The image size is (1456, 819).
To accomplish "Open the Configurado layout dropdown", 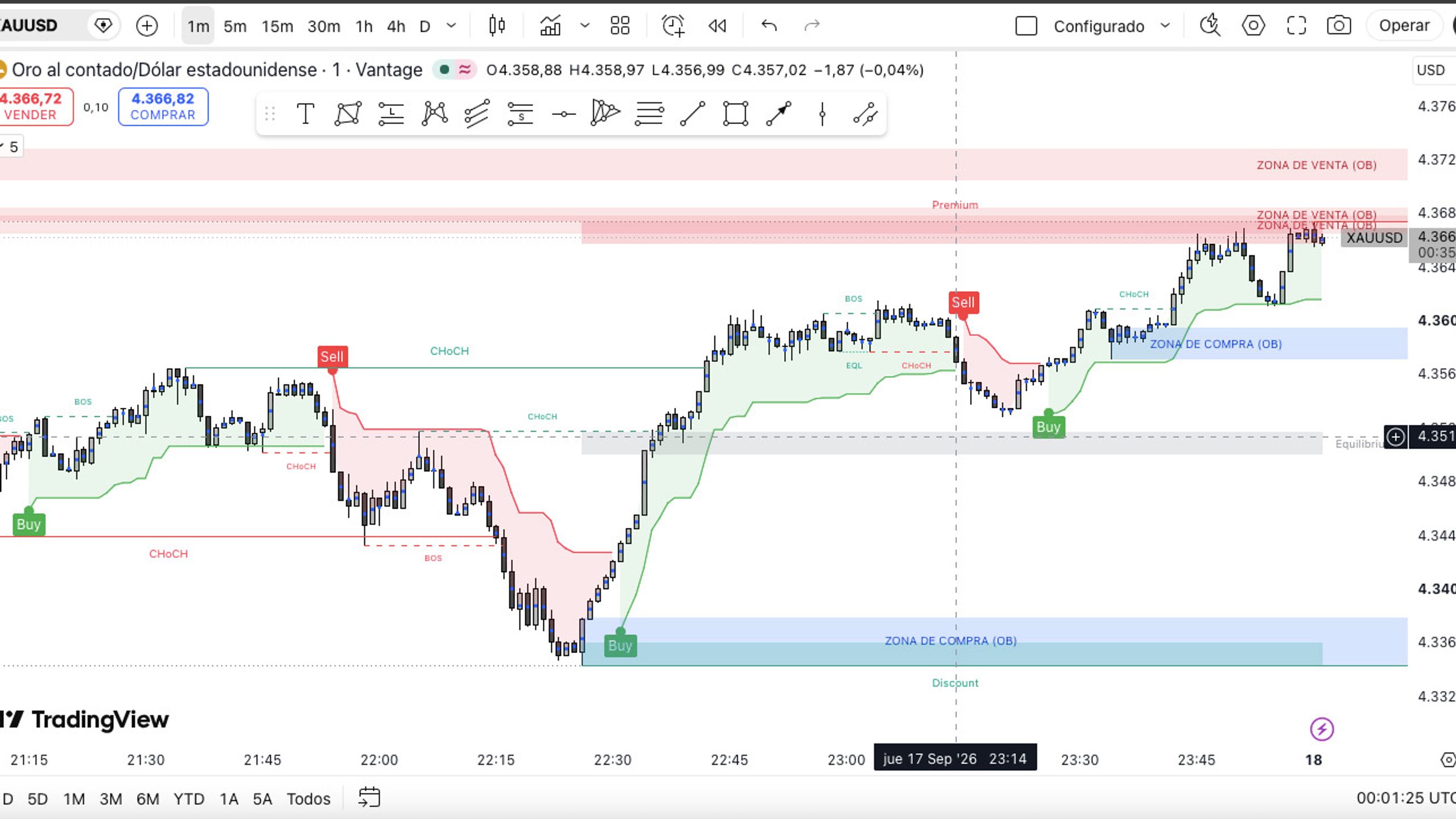I will [x=1165, y=26].
